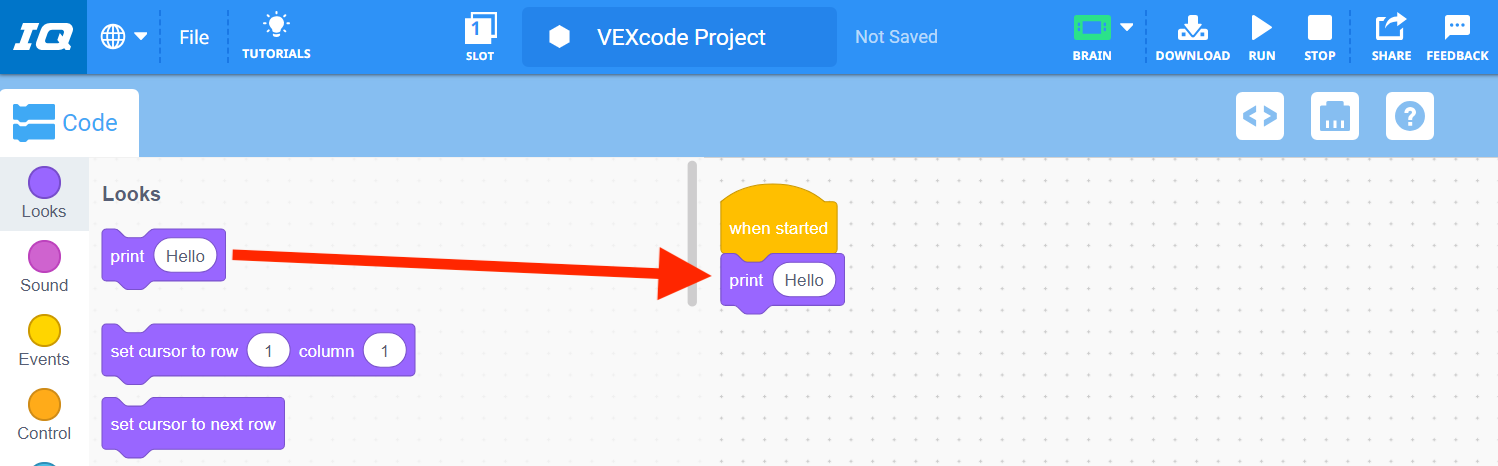Select the Events block category
This screenshot has width=1498, height=466.
(x=44, y=342)
